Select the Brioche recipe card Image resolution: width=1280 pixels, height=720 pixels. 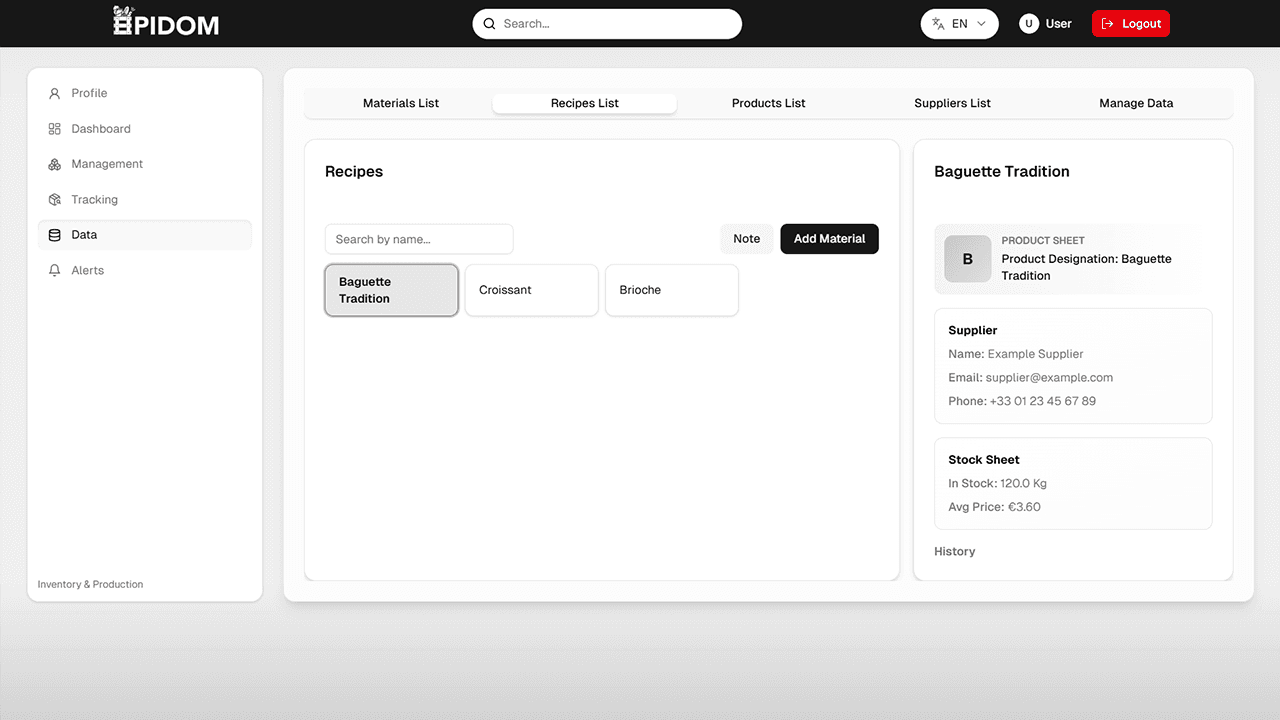coord(671,290)
